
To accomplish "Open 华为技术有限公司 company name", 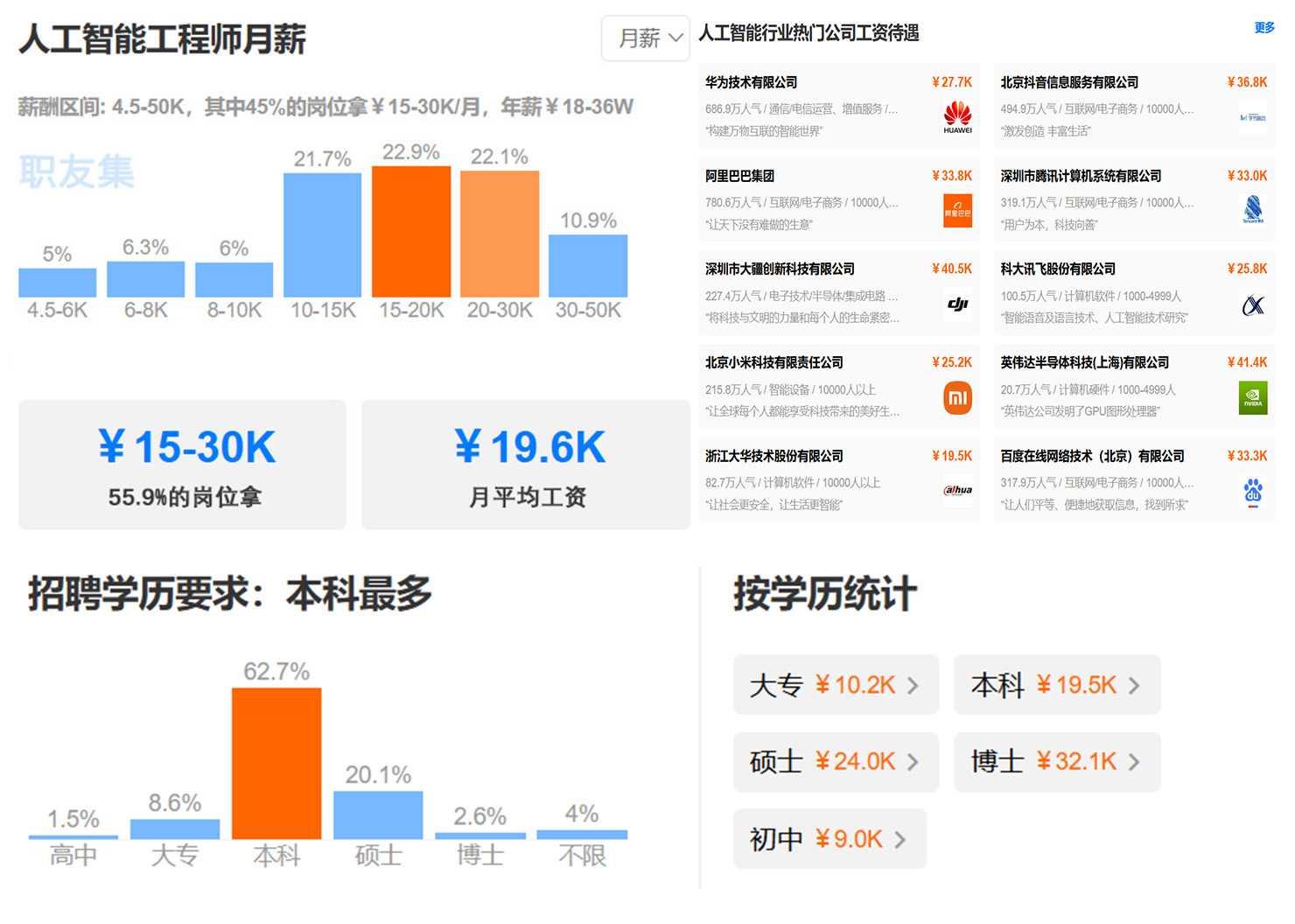I will pos(751,82).
